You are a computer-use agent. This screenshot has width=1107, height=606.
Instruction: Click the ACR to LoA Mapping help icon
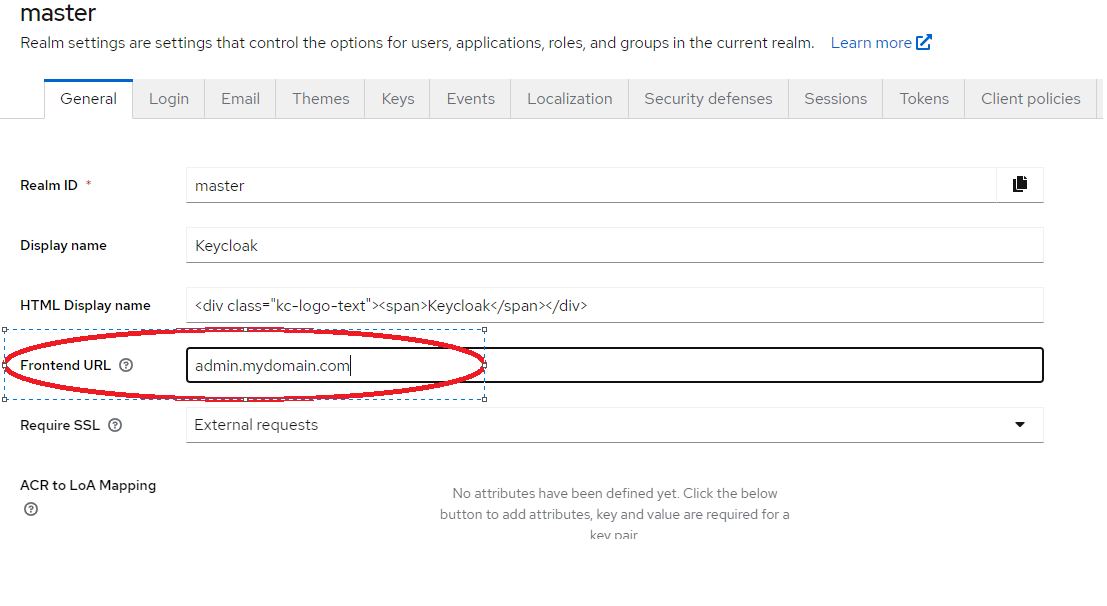tap(30, 509)
